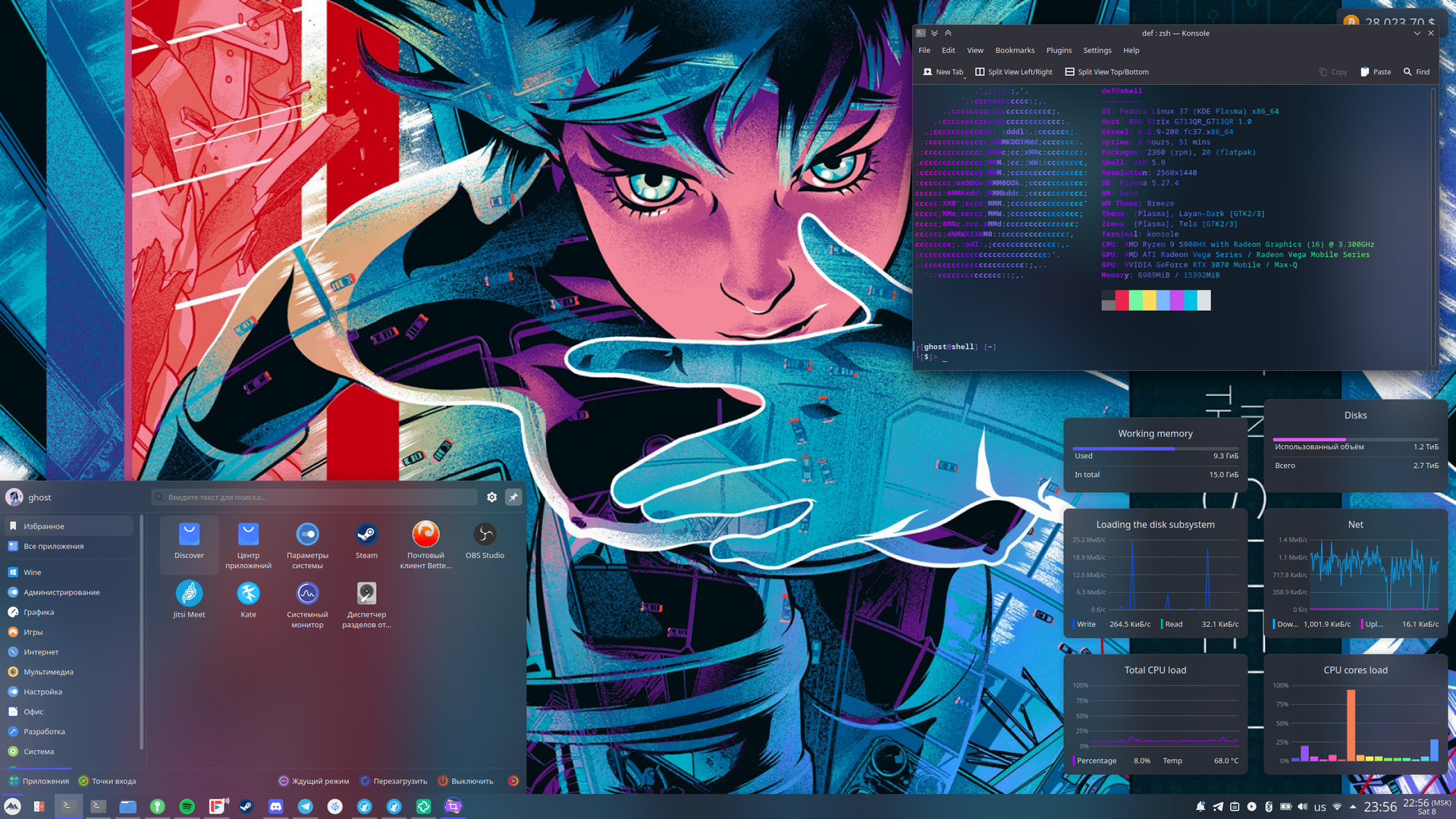Open Edit menu in Konsole

tap(949, 50)
